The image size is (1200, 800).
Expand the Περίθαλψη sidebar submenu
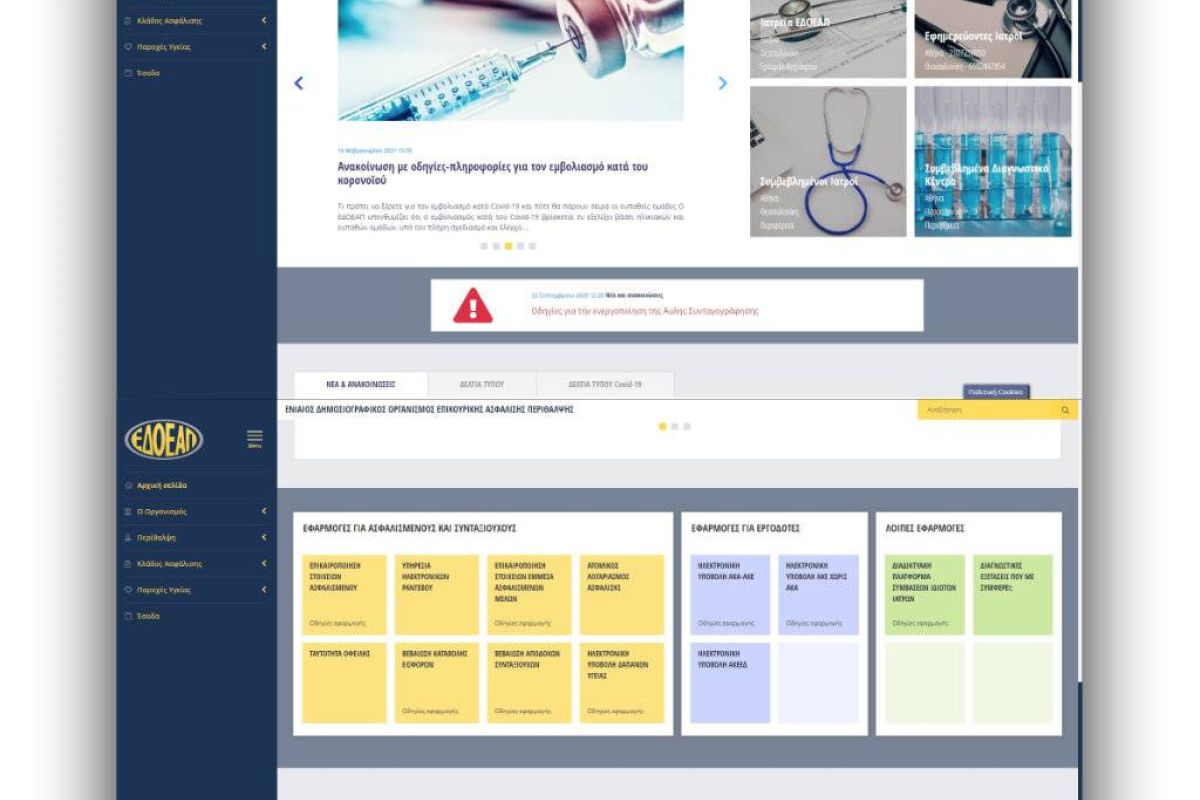click(x=264, y=538)
